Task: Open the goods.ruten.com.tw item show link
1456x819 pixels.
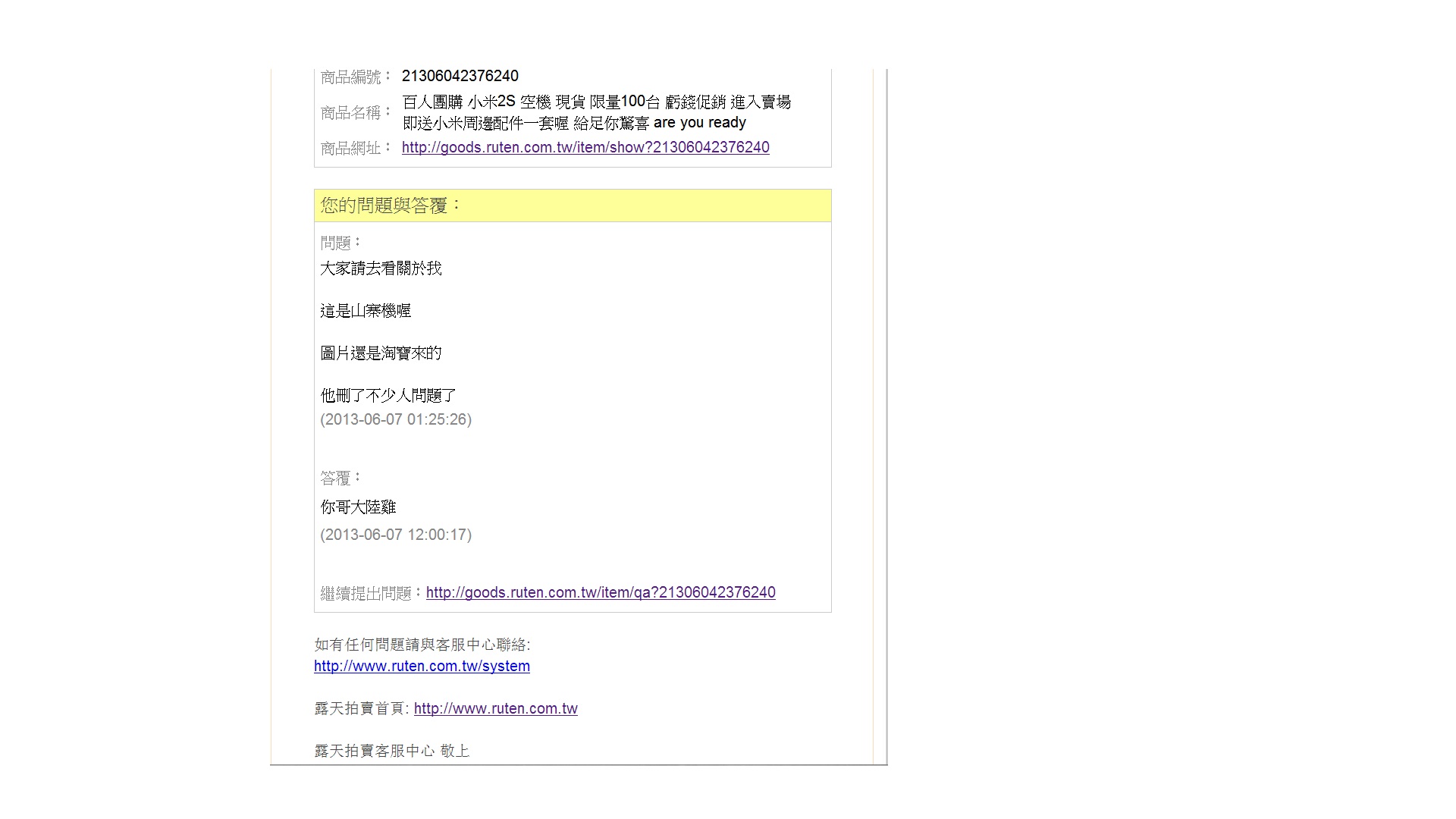Action: (585, 148)
